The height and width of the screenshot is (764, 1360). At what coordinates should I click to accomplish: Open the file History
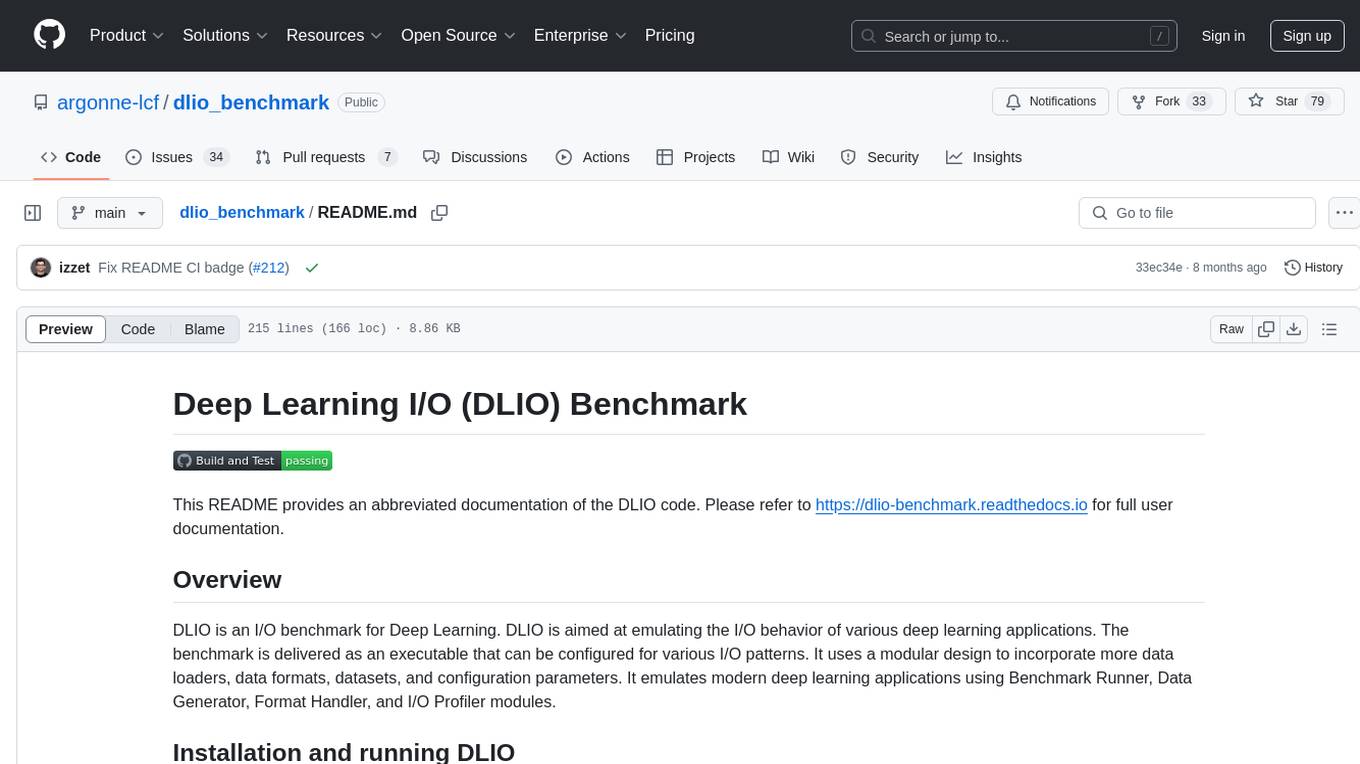(1313, 268)
